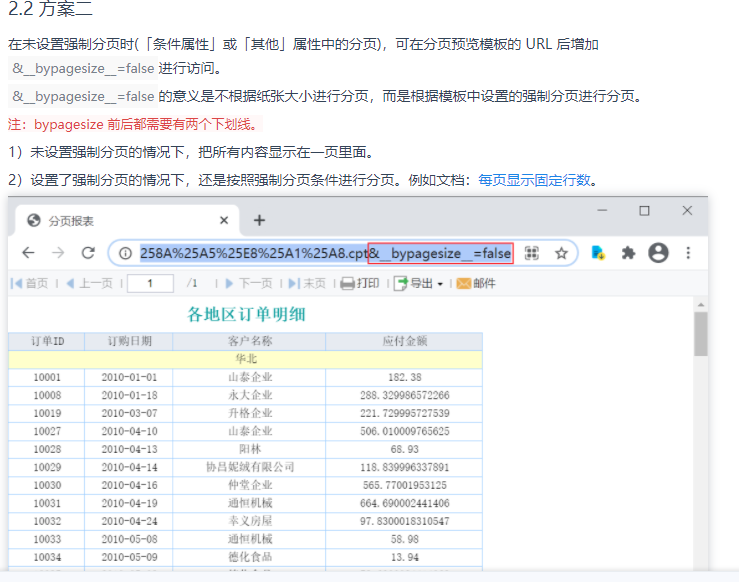Click amount 58.98 cell
Image resolution: width=739 pixels, height=582 pixels.
tap(404, 539)
